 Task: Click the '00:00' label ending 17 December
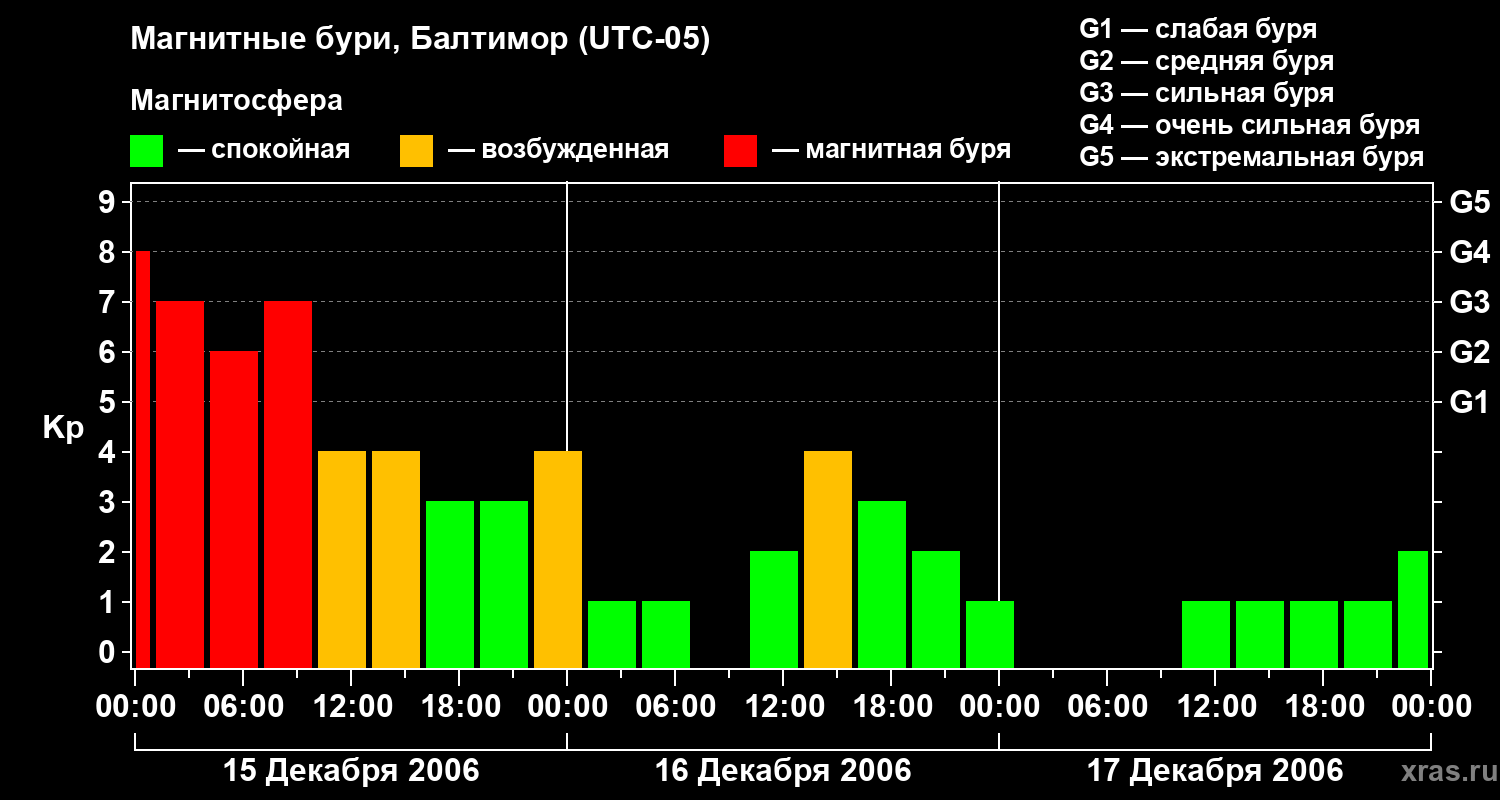1431,707
